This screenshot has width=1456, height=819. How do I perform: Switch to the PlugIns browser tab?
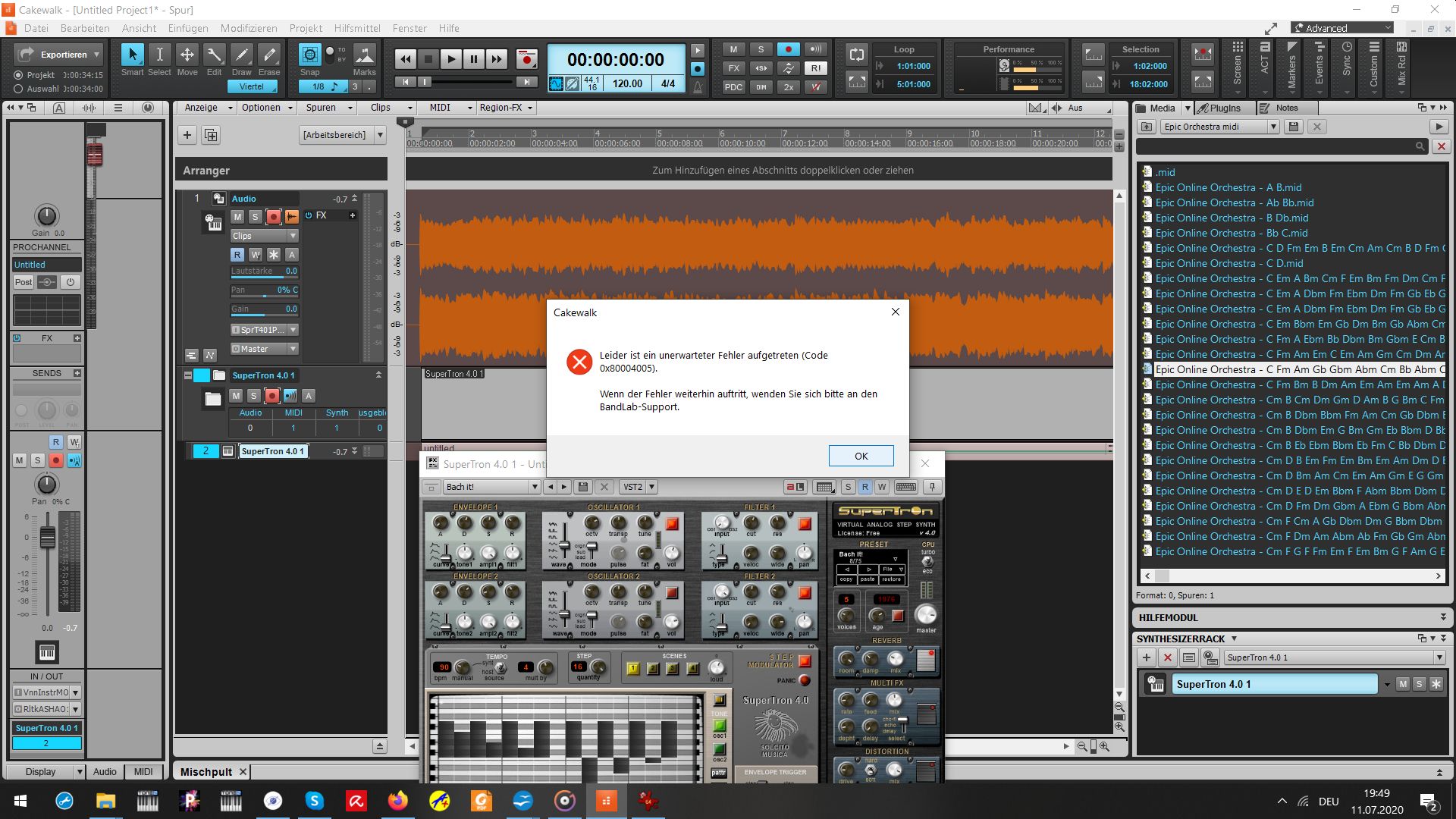(x=1224, y=108)
